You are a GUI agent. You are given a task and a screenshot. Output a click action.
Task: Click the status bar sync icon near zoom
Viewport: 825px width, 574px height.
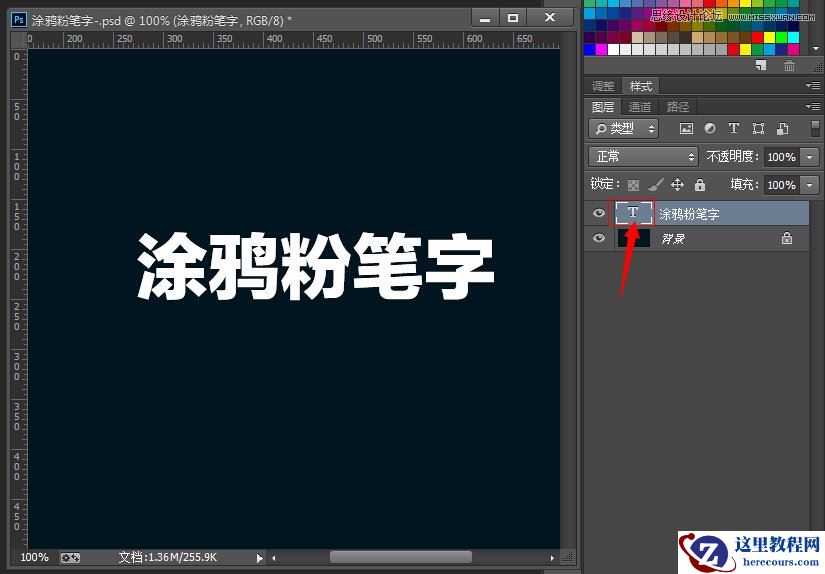70,557
